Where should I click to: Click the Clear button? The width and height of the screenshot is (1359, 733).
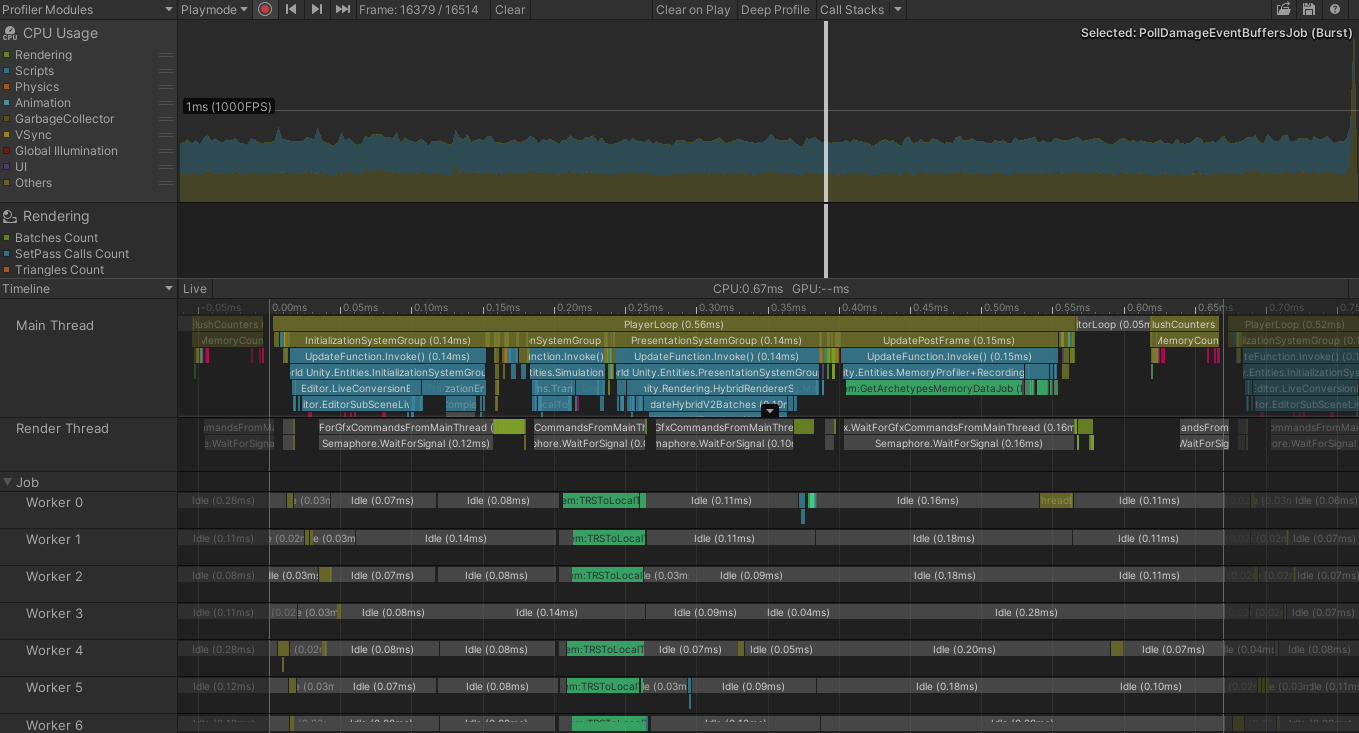click(510, 9)
